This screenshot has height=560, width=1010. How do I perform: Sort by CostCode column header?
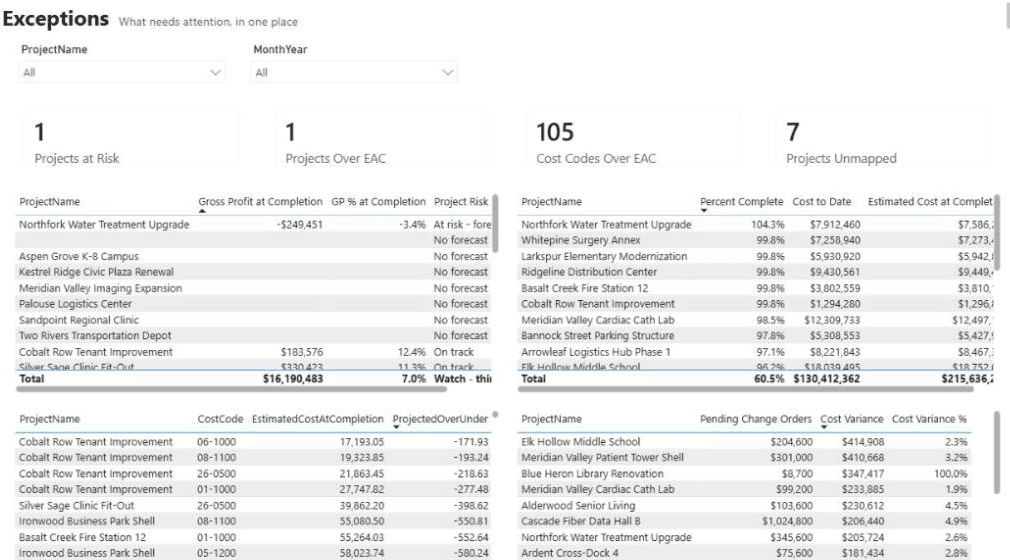(220, 419)
